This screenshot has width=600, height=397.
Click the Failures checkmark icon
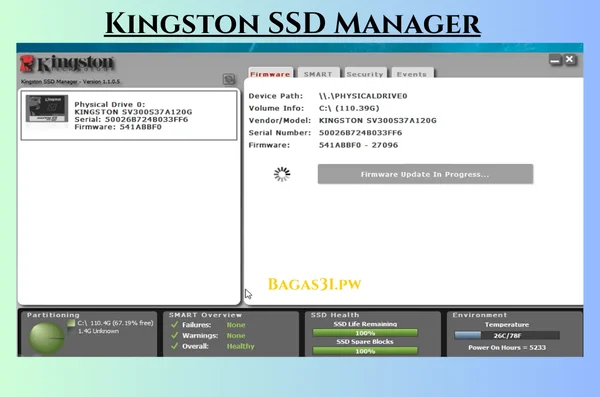click(x=174, y=325)
